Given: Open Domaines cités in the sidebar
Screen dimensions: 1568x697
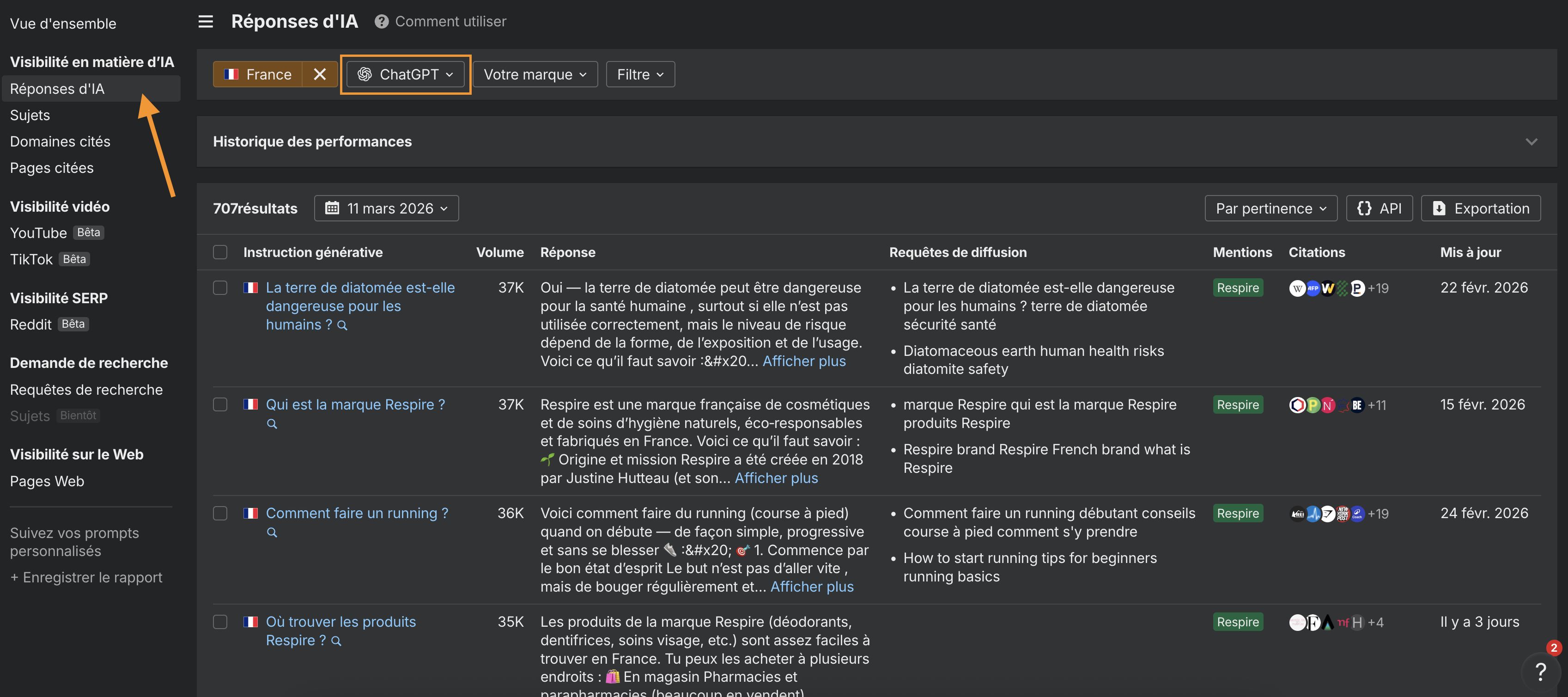Looking at the screenshot, I should click(60, 141).
